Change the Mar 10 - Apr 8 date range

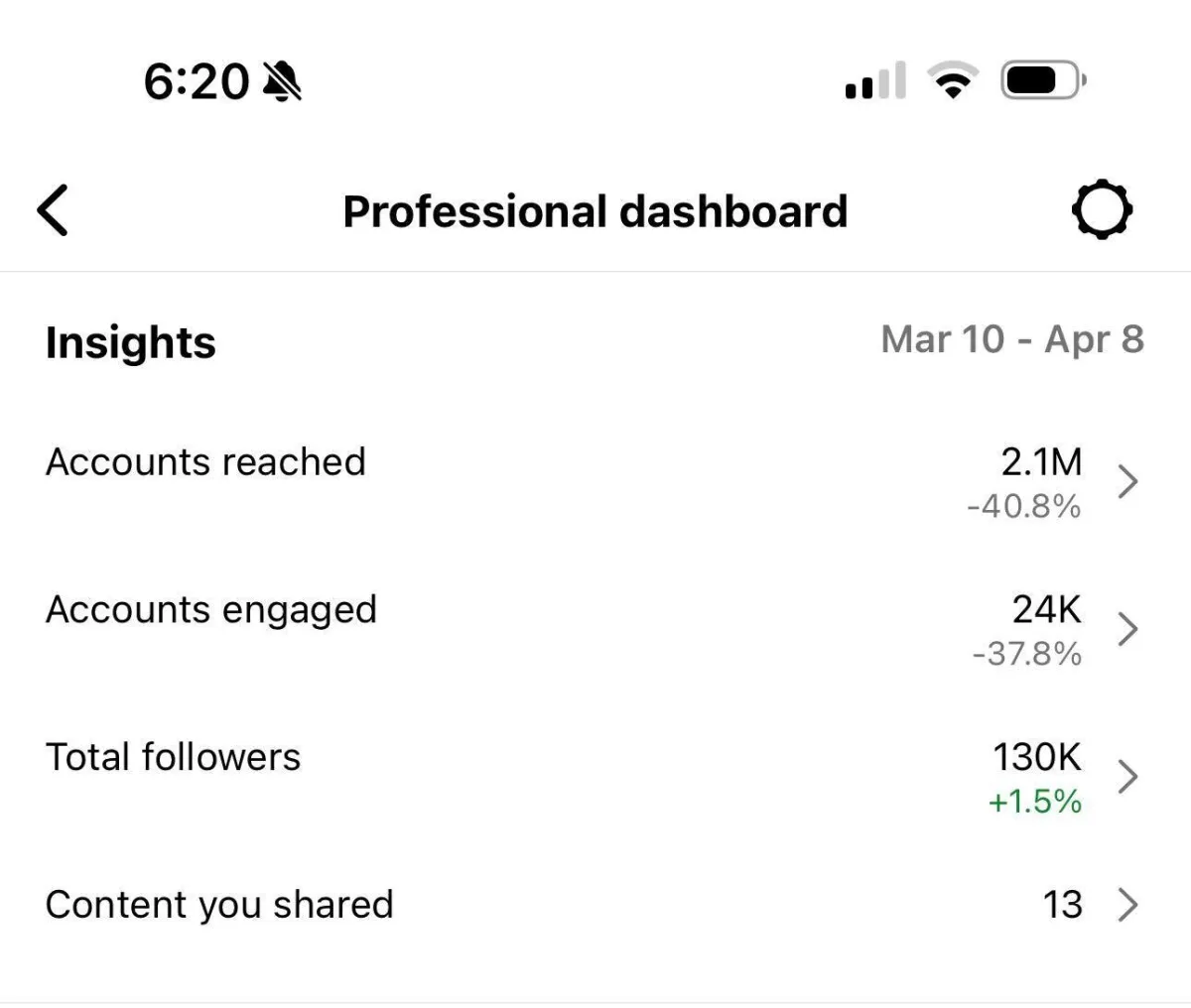point(1011,339)
